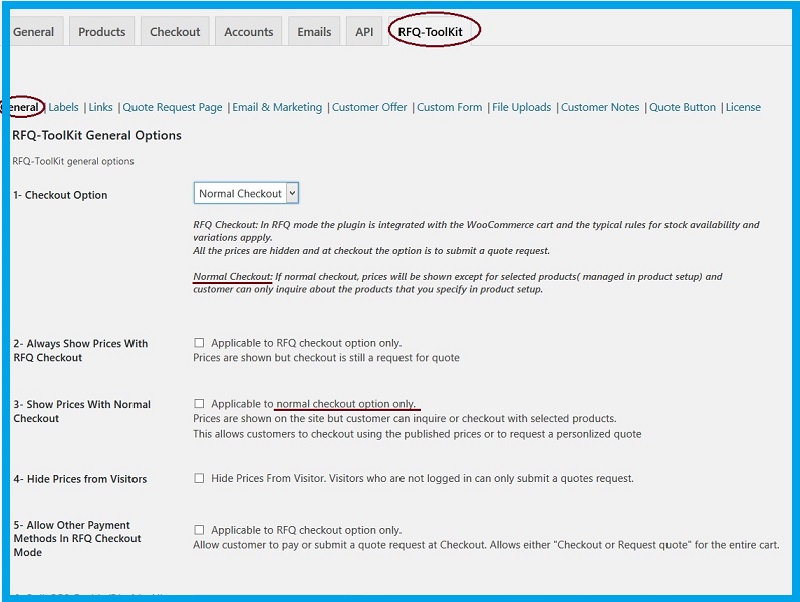Go to File Uploads settings

[x=521, y=107]
